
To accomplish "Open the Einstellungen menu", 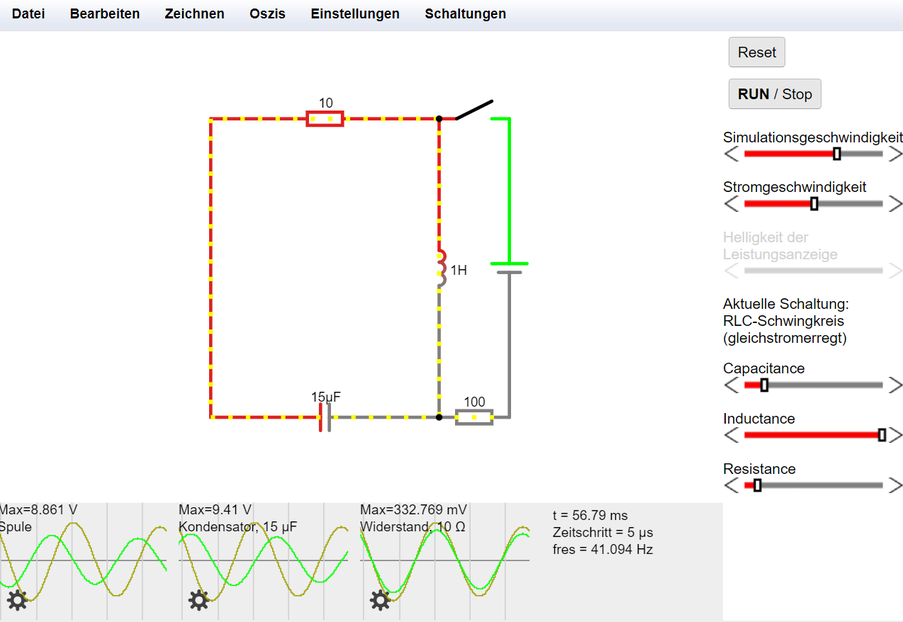I will tap(355, 14).
